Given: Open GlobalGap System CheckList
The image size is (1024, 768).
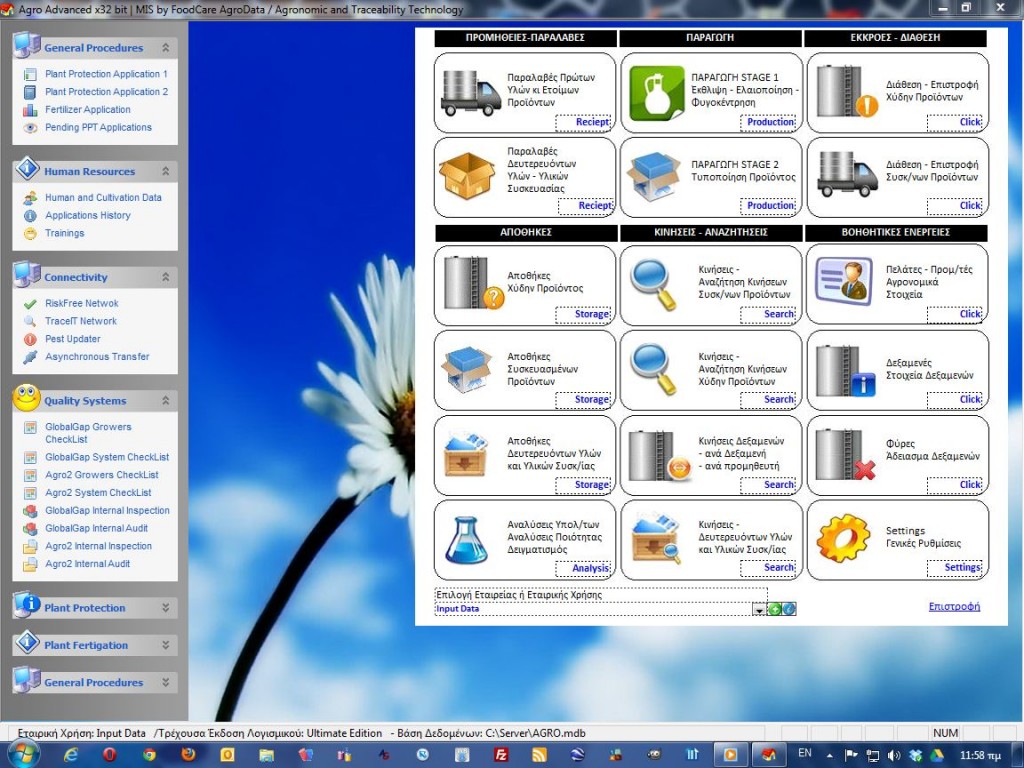Looking at the screenshot, I should 107,457.
